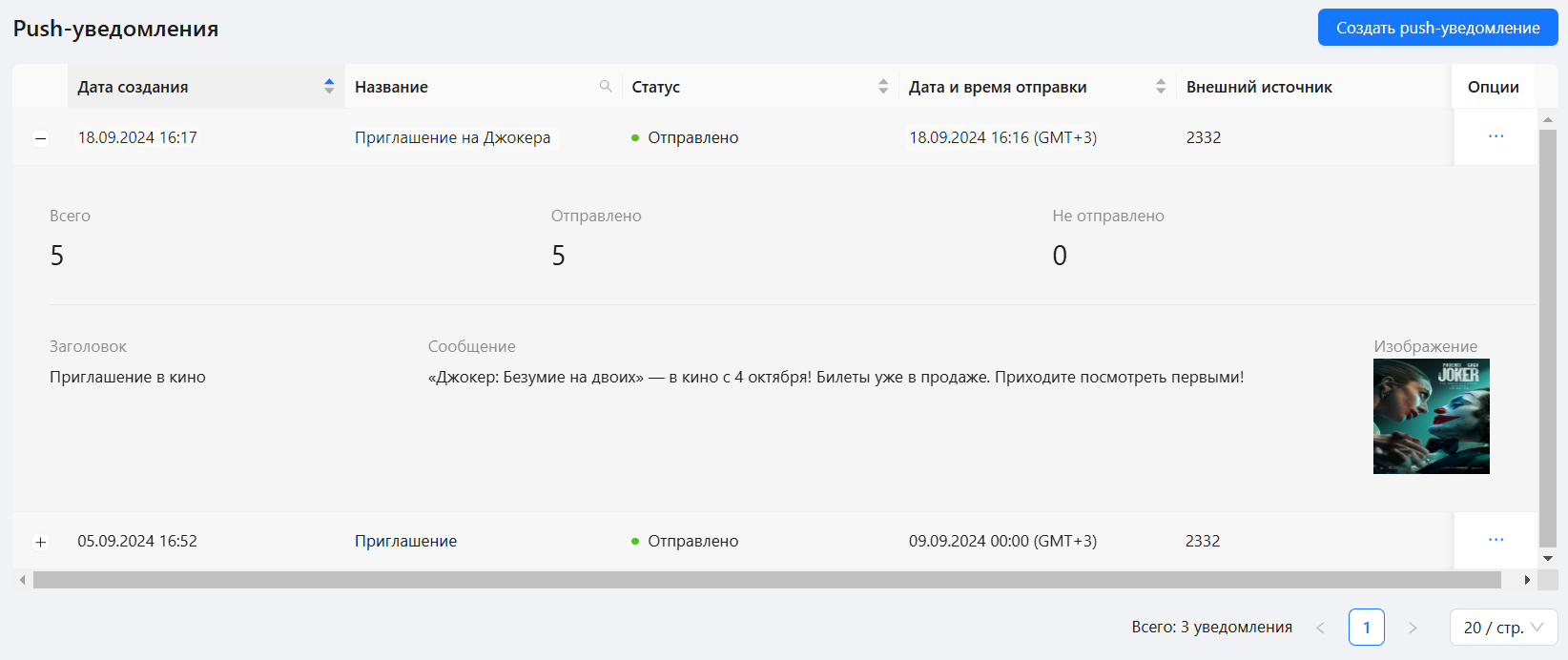Click Создать push-уведомление button
Screen dimensions: 1568x660
click(1437, 28)
